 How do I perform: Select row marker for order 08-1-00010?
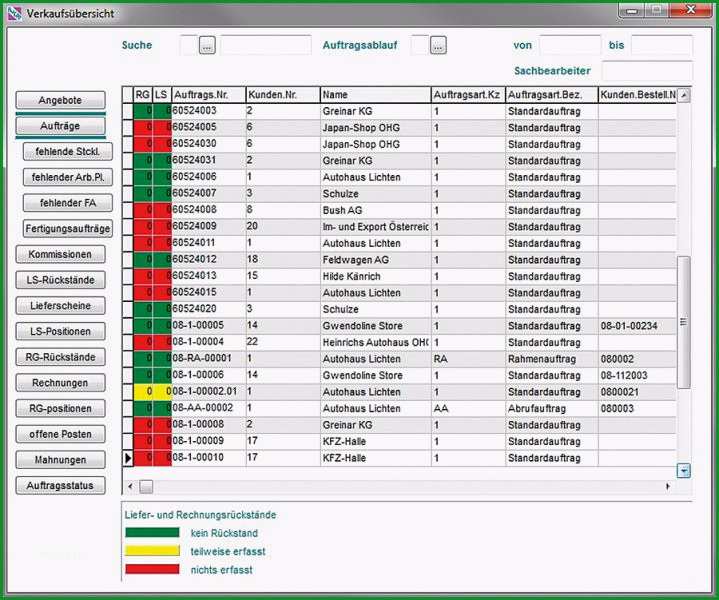[128, 458]
